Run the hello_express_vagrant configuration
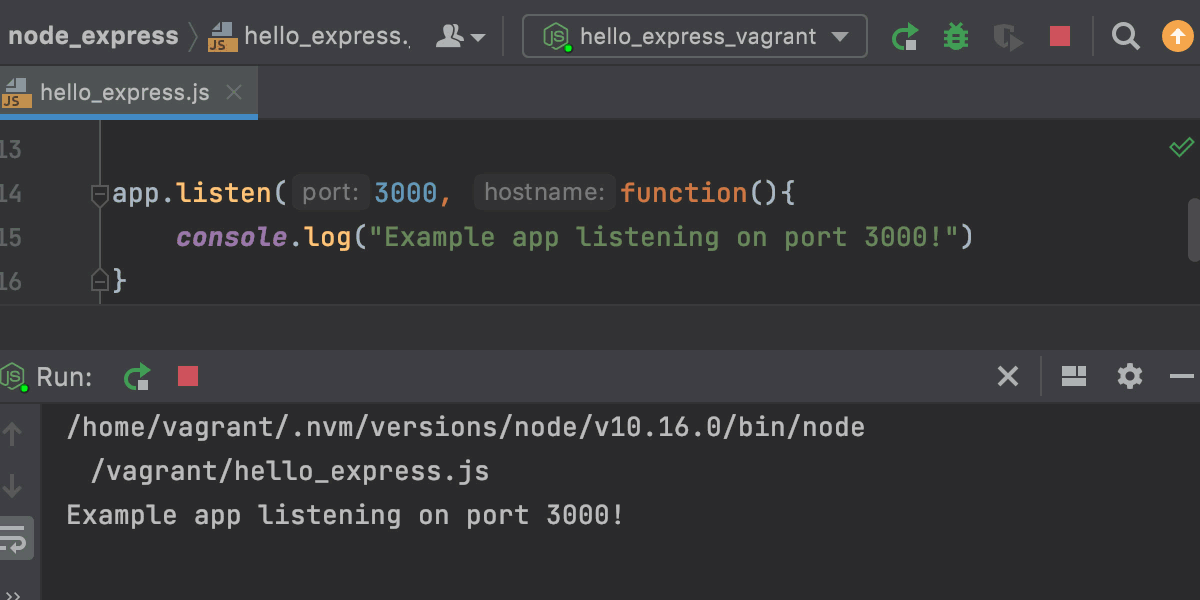The image size is (1200, 600). point(905,36)
